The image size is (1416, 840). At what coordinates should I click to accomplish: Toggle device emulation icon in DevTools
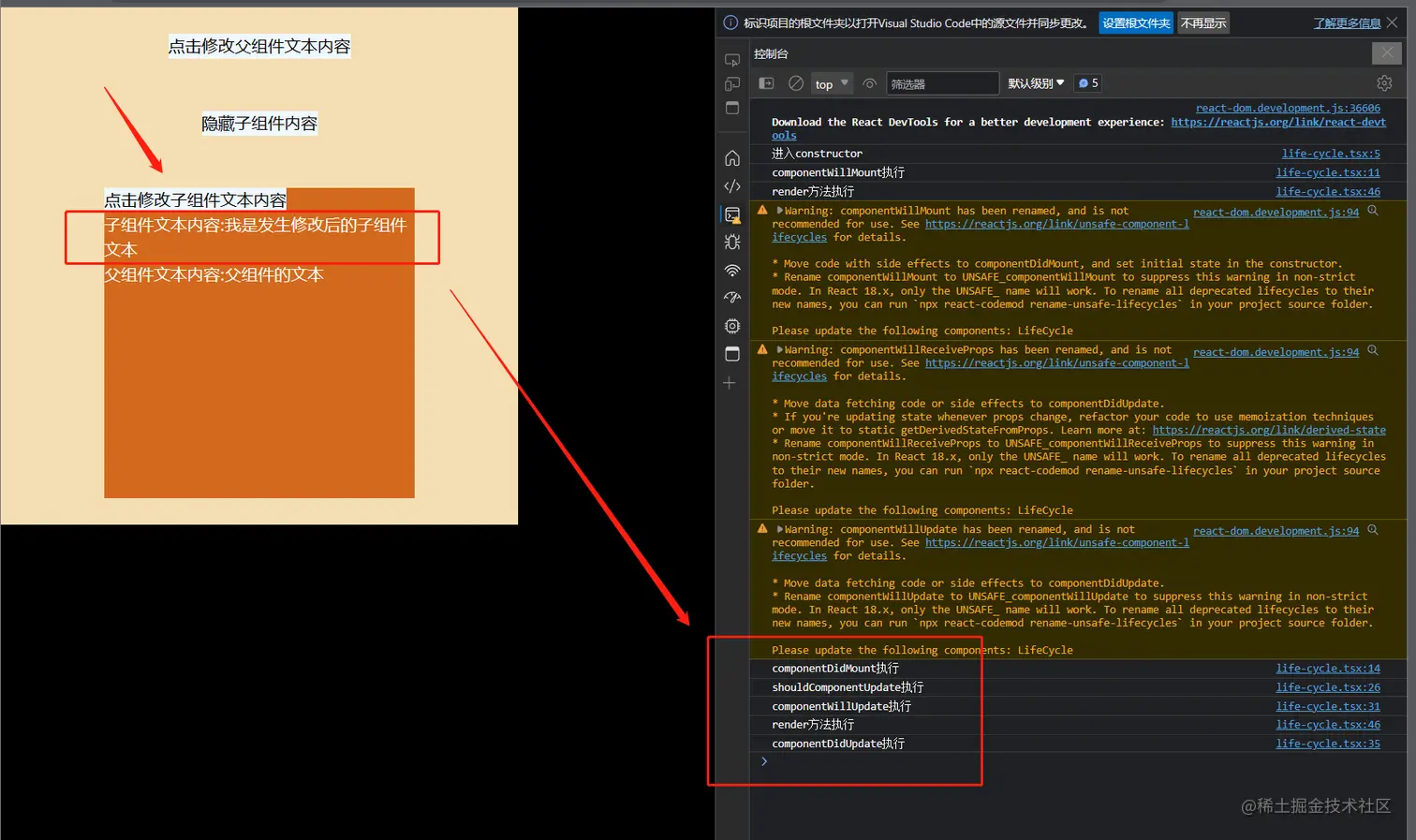pyautogui.click(x=732, y=84)
